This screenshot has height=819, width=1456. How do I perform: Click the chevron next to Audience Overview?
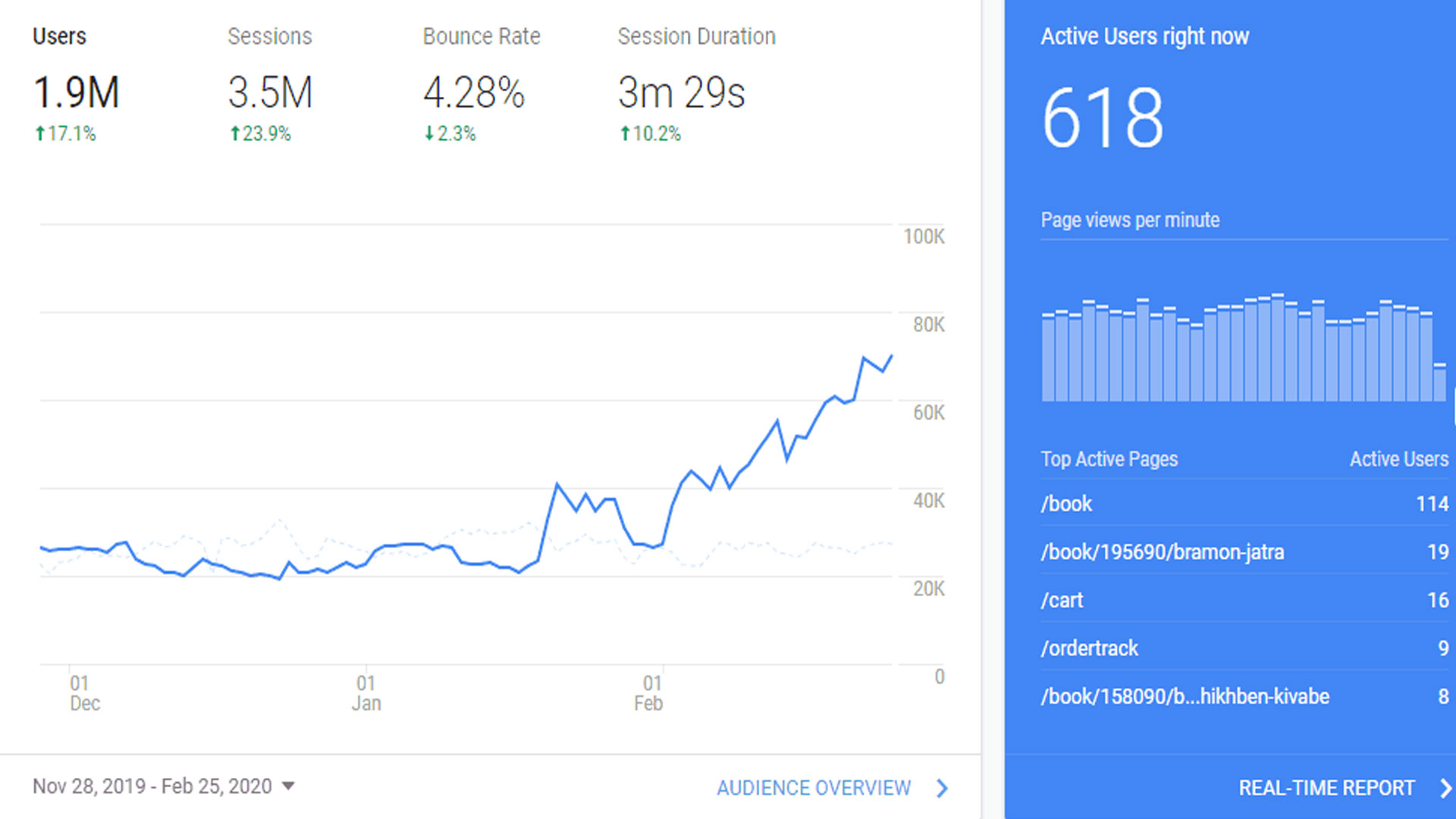point(943,788)
